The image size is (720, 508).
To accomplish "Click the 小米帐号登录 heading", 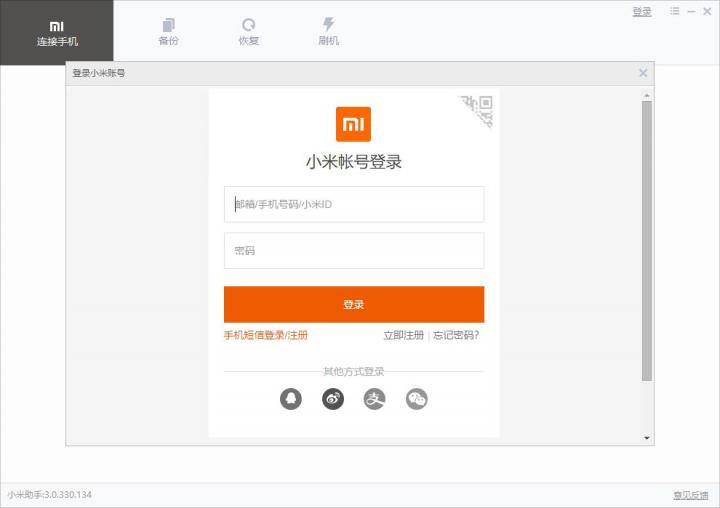I will pos(354,162).
